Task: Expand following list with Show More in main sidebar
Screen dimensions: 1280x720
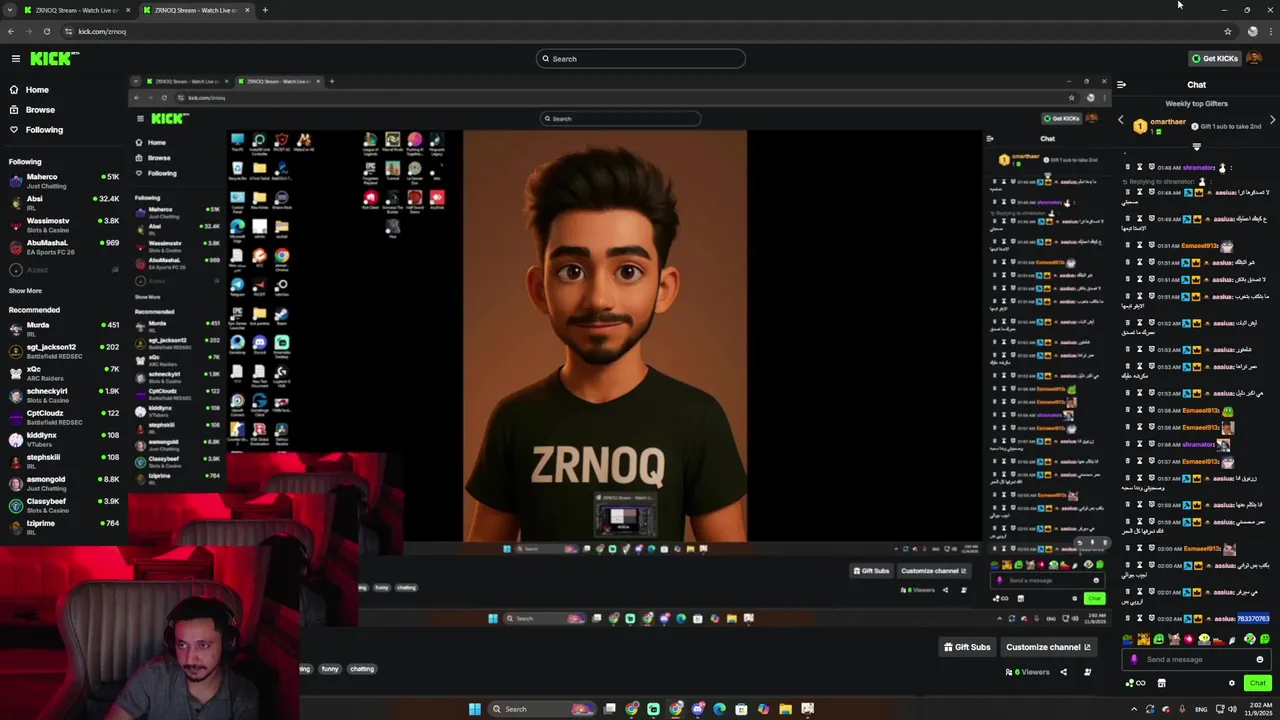Action: (x=25, y=291)
